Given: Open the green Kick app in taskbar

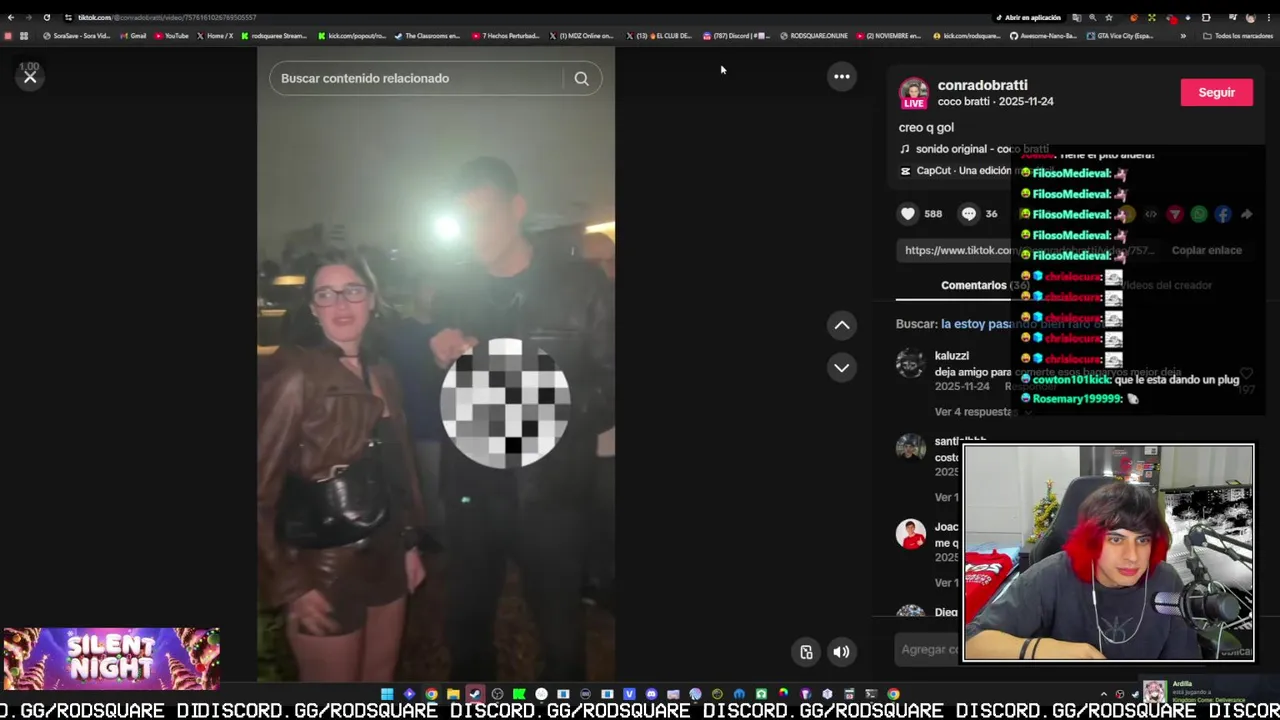Looking at the screenshot, I should pos(519,694).
